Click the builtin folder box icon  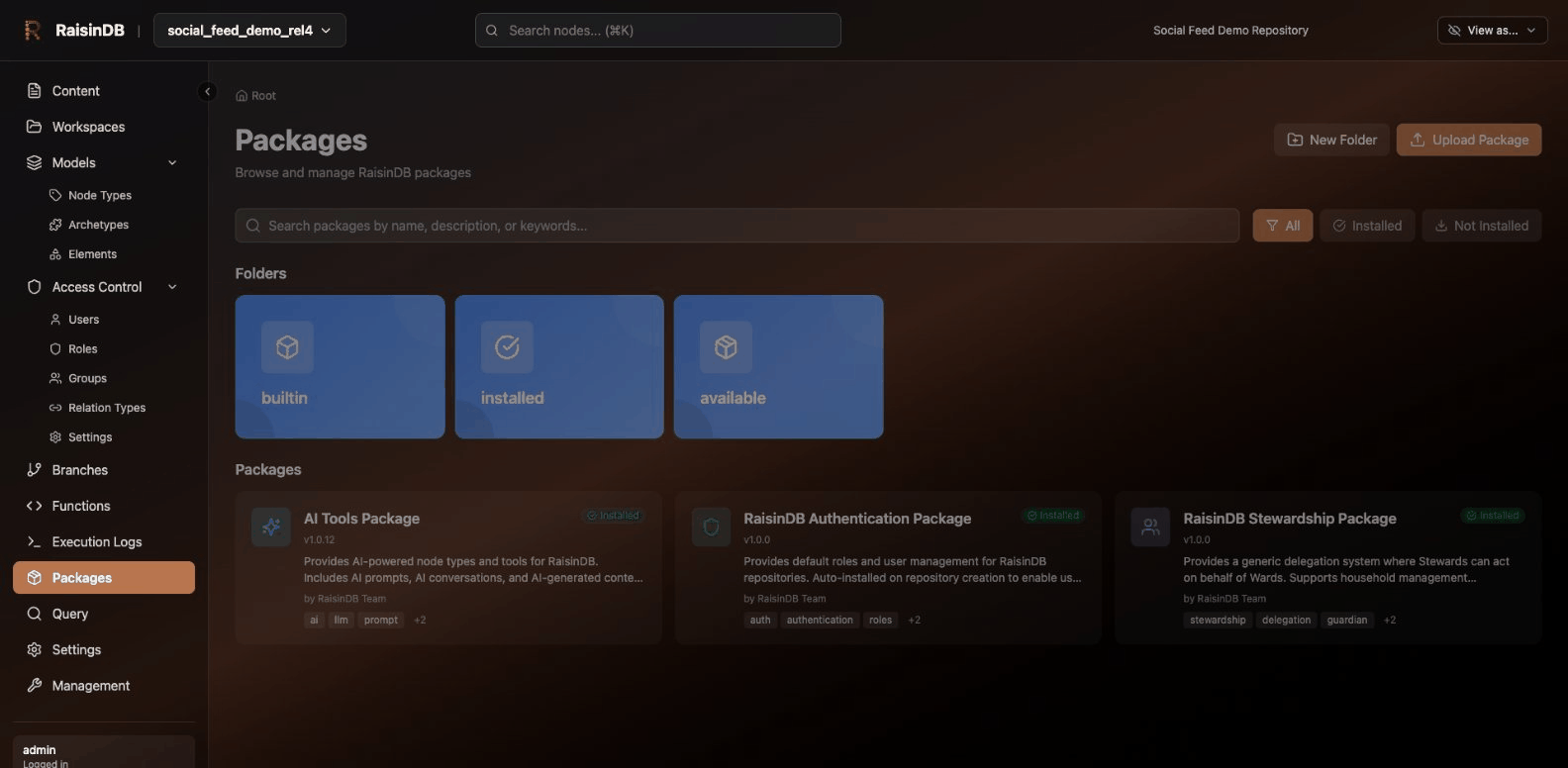point(287,347)
